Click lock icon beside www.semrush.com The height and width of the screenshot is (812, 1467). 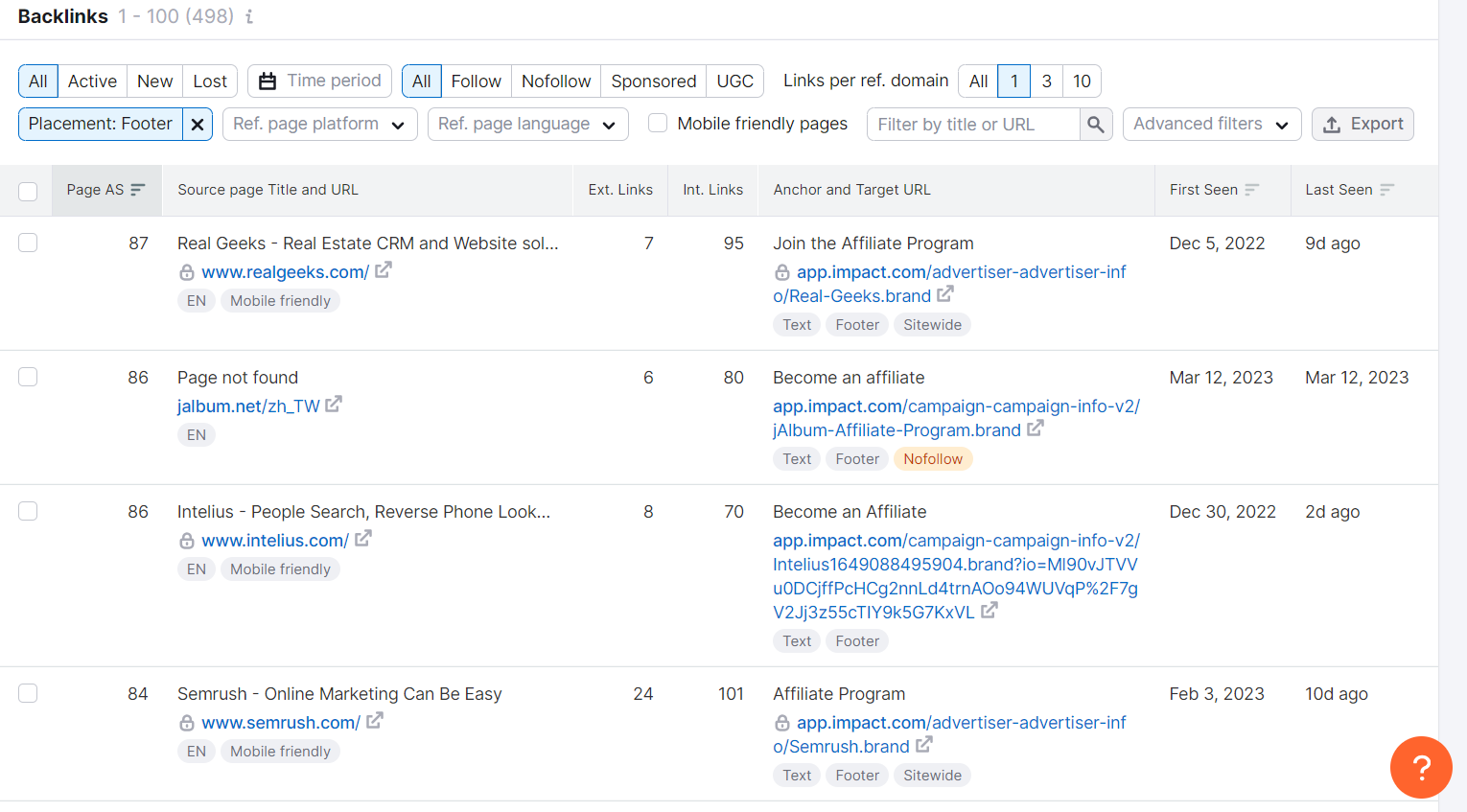187,724
